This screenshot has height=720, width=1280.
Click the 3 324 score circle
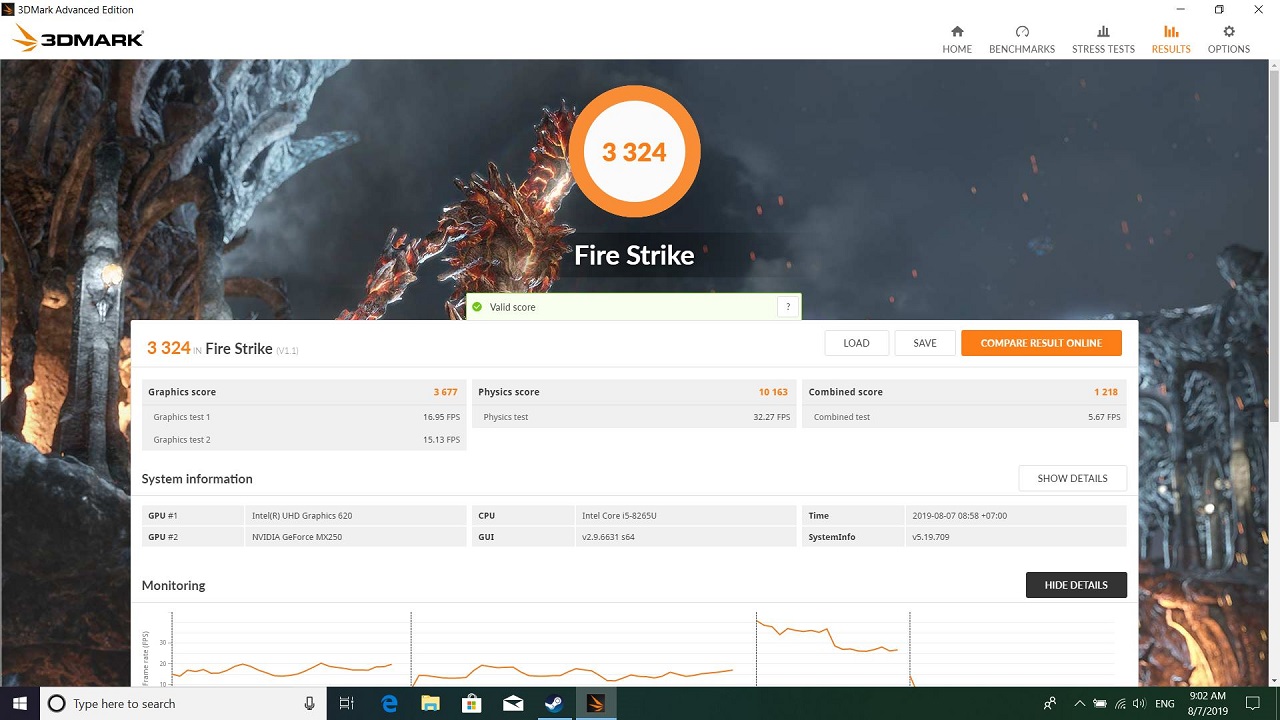click(x=634, y=152)
